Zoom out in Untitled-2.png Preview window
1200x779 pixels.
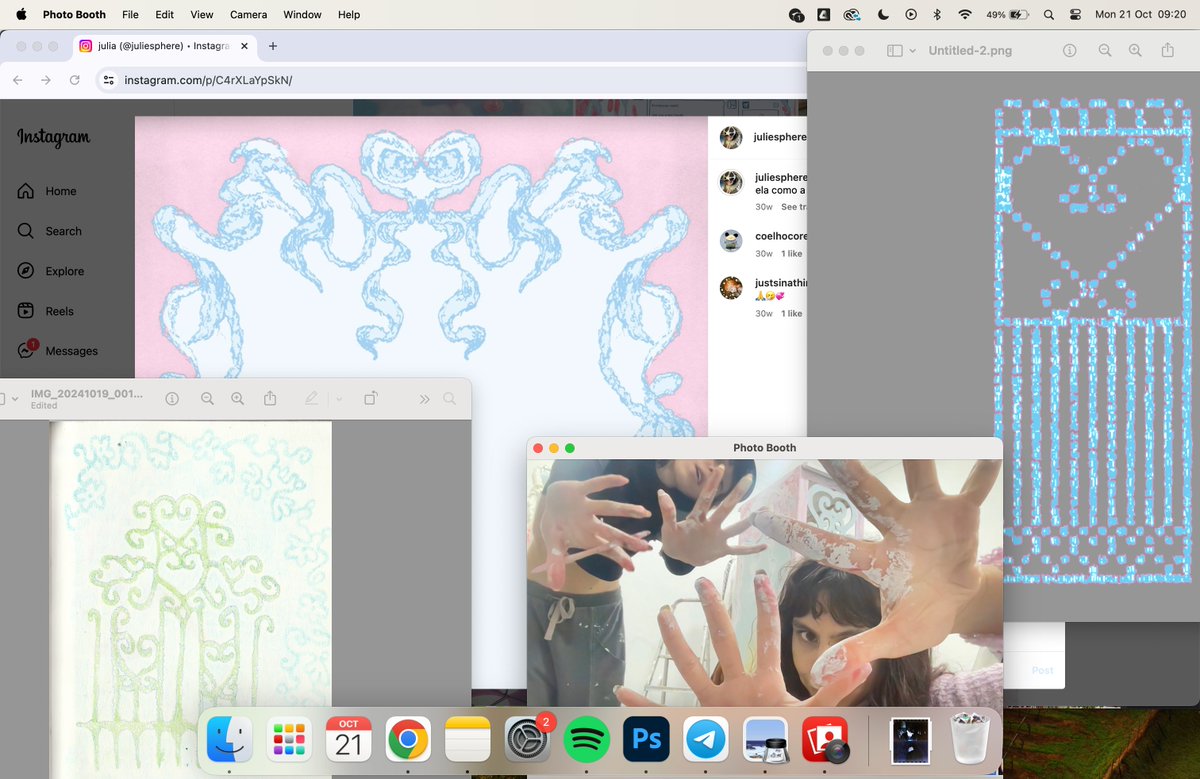[x=1105, y=50]
